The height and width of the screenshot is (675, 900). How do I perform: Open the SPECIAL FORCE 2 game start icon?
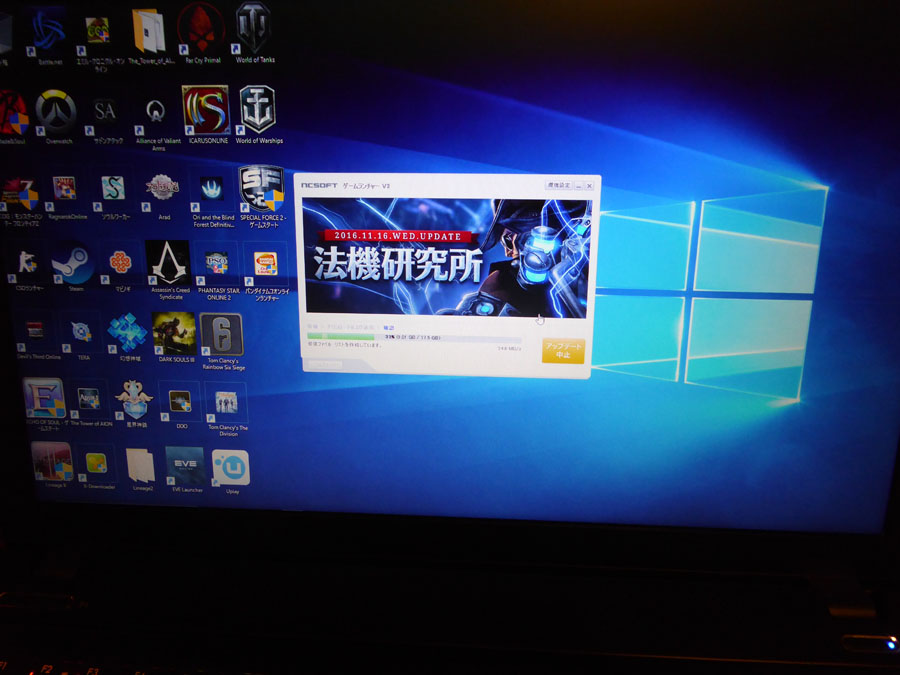tap(260, 197)
